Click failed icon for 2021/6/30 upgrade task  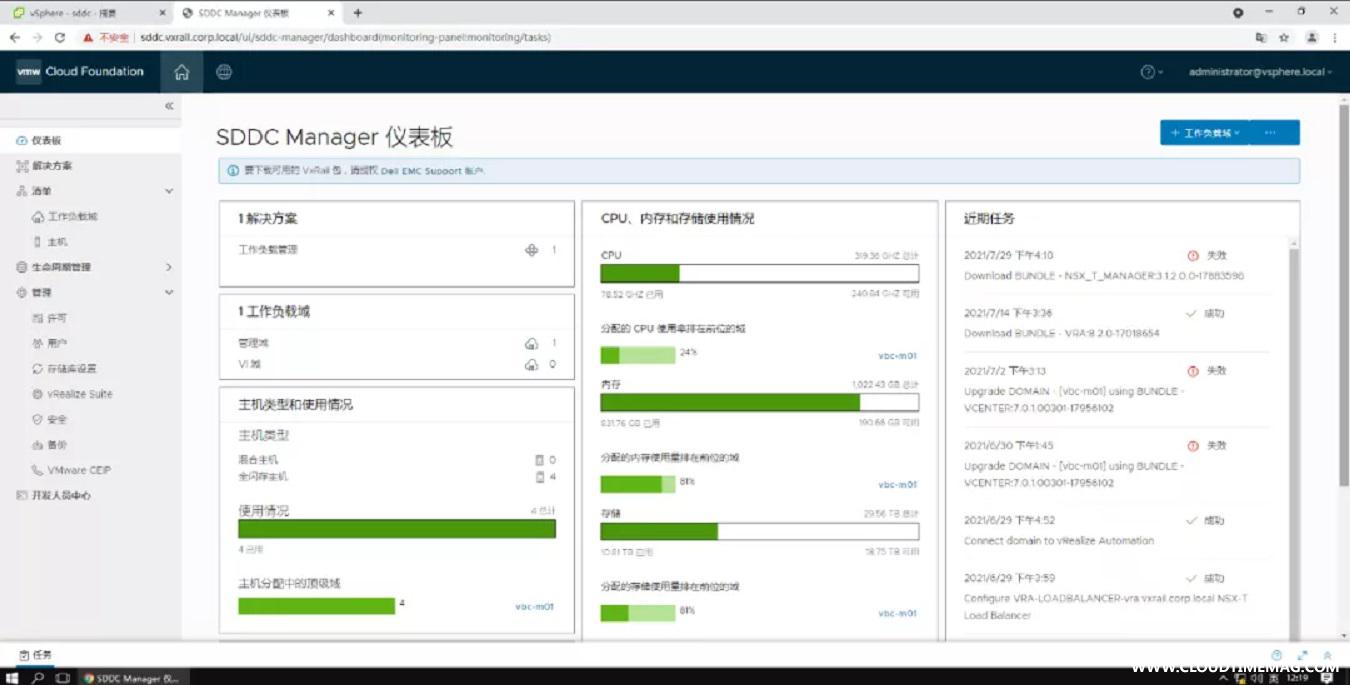(x=1192, y=446)
